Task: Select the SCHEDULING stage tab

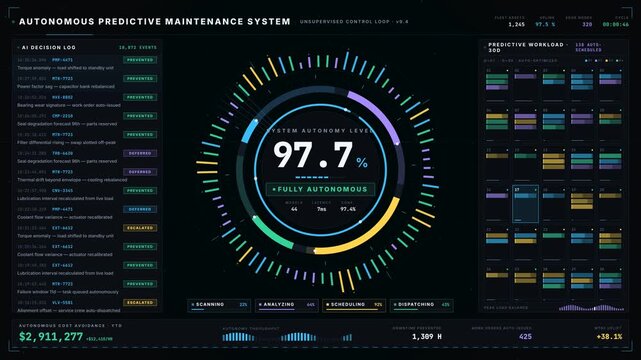Action: (x=354, y=306)
